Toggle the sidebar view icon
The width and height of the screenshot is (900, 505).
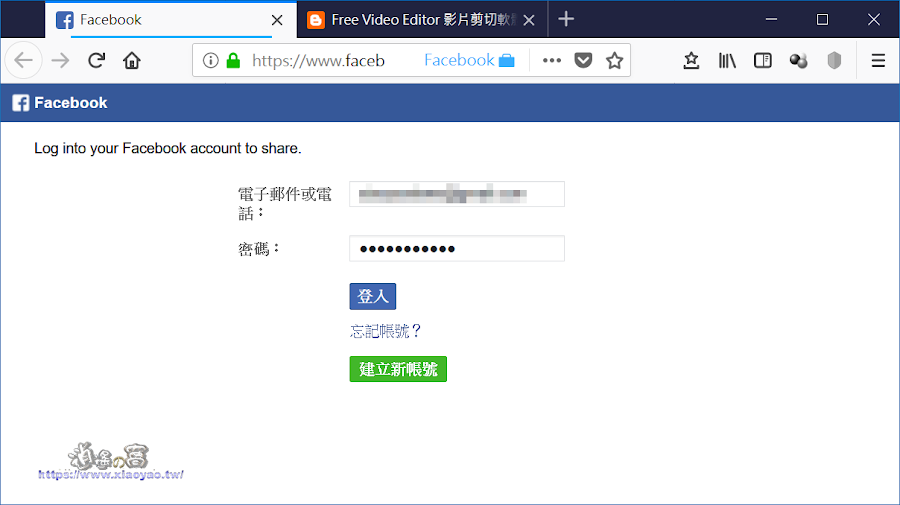[x=763, y=60]
